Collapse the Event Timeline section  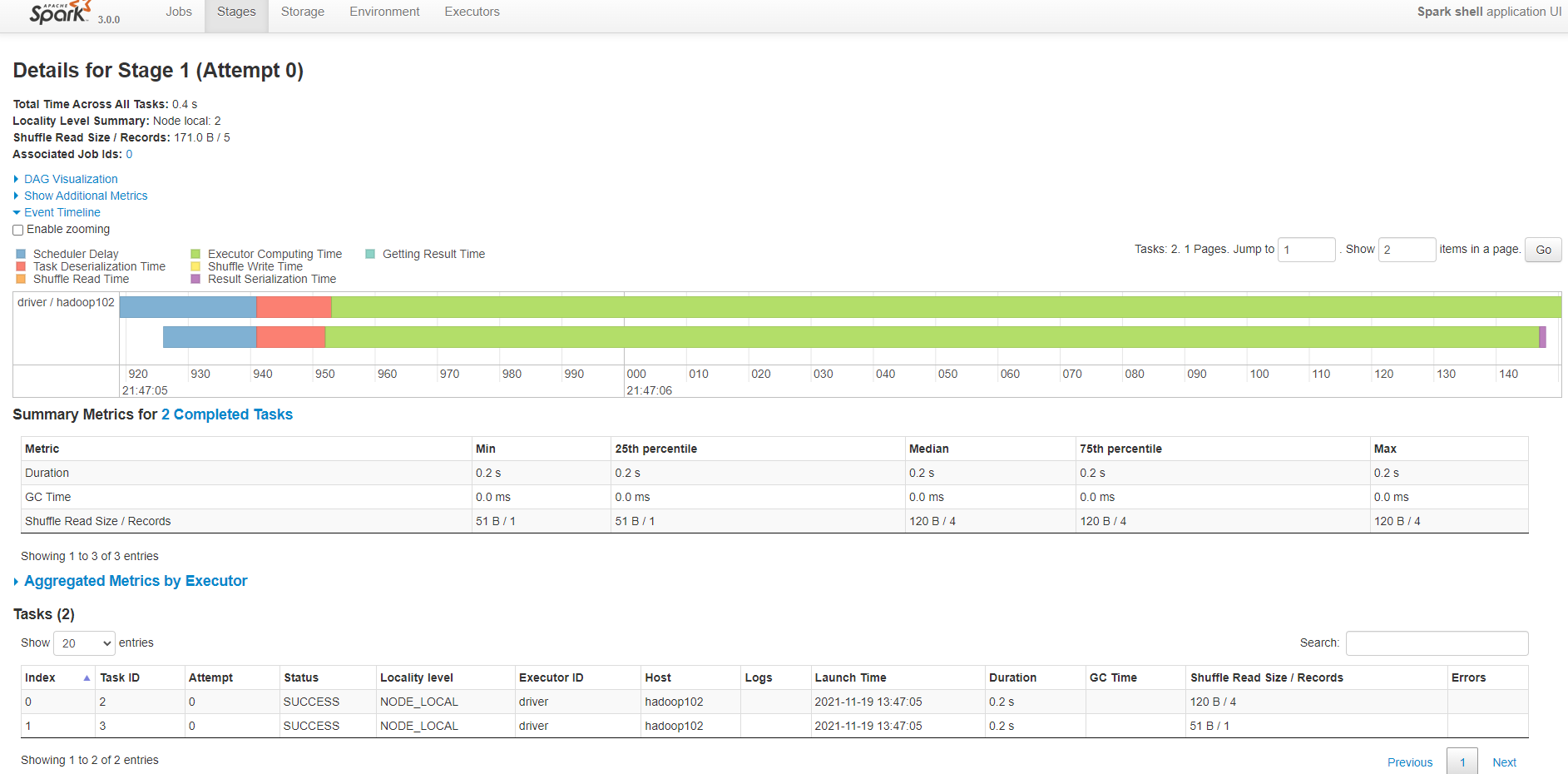(62, 212)
